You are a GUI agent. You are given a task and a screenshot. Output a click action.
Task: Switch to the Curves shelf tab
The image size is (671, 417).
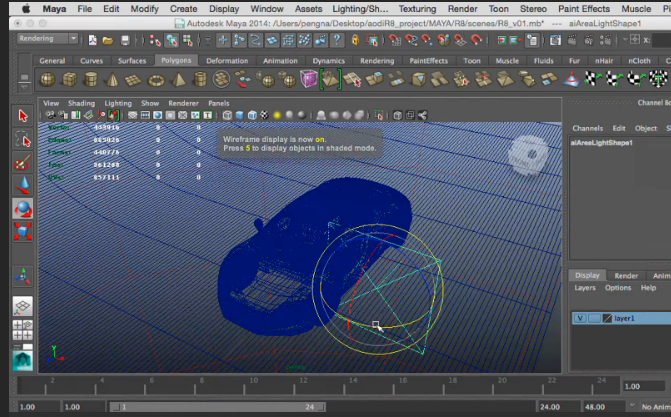(92, 61)
